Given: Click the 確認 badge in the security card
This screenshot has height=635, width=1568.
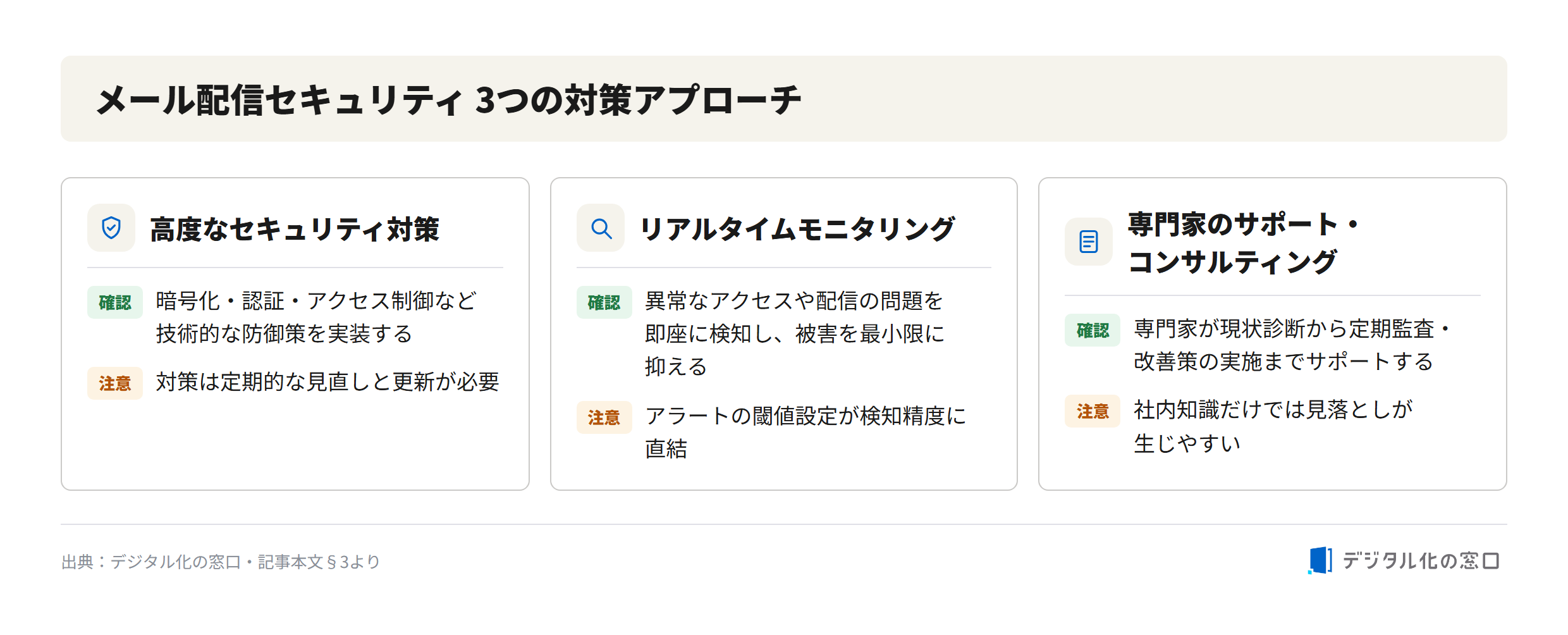Looking at the screenshot, I should pos(115,302).
